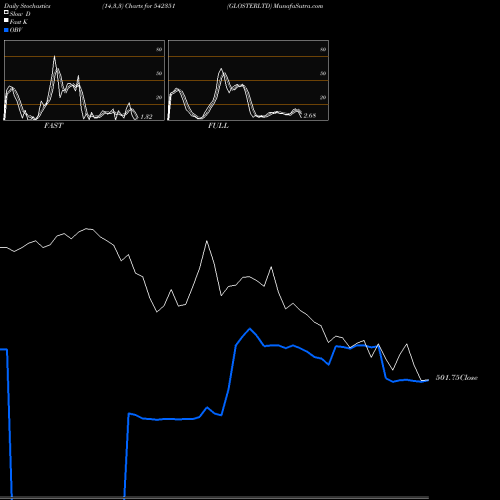This screenshot has height=500, width=500.
Task: Click the 2.68 value in FULL chart
Action: click(x=310, y=115)
